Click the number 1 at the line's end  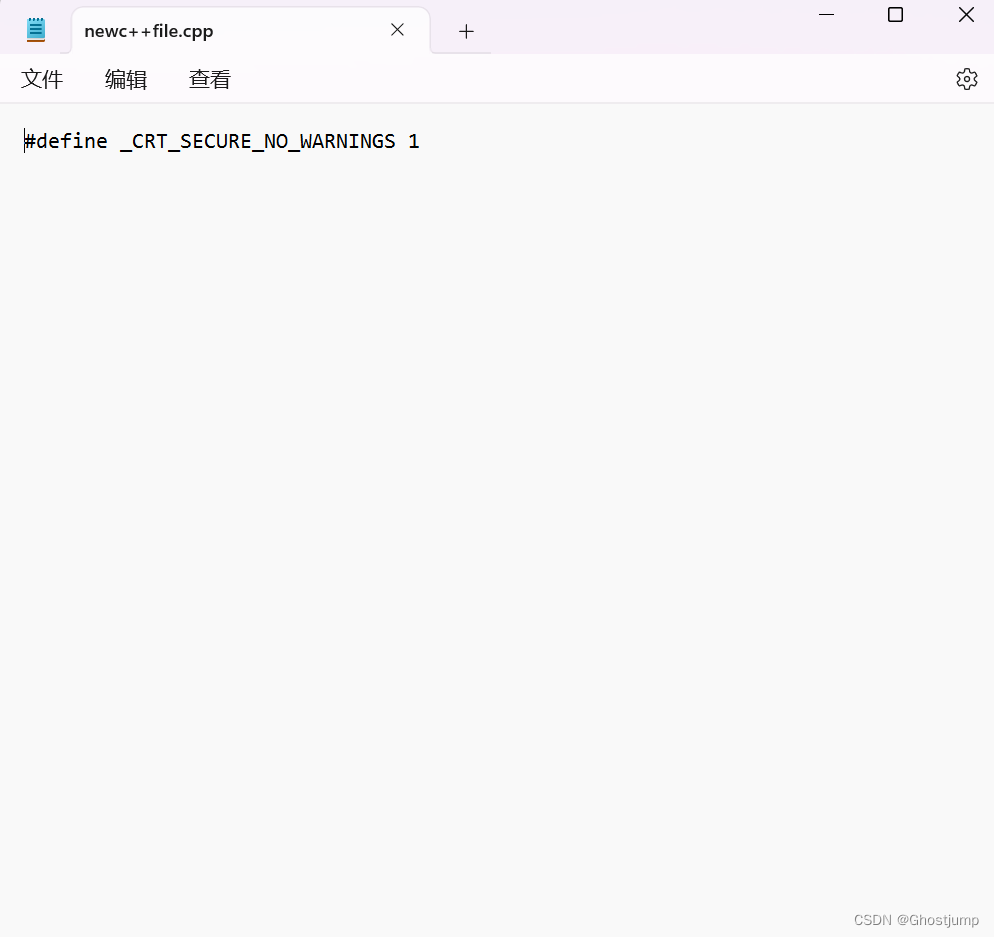coord(415,141)
